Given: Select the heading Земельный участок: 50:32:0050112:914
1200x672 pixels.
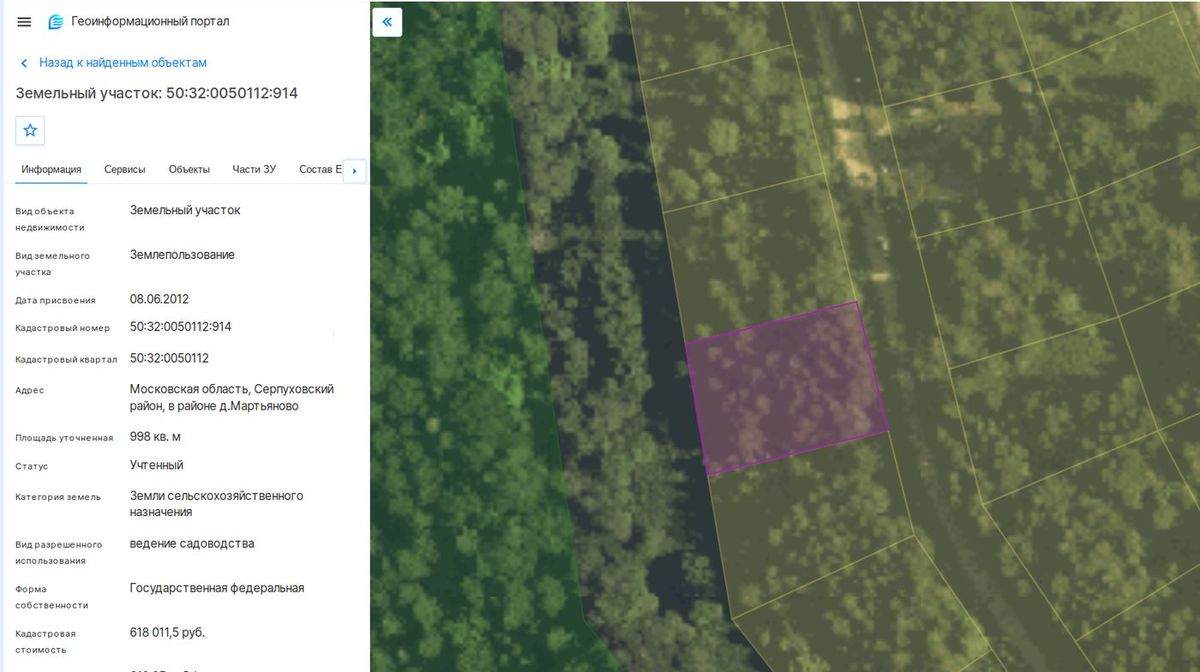Looking at the screenshot, I should (157, 93).
